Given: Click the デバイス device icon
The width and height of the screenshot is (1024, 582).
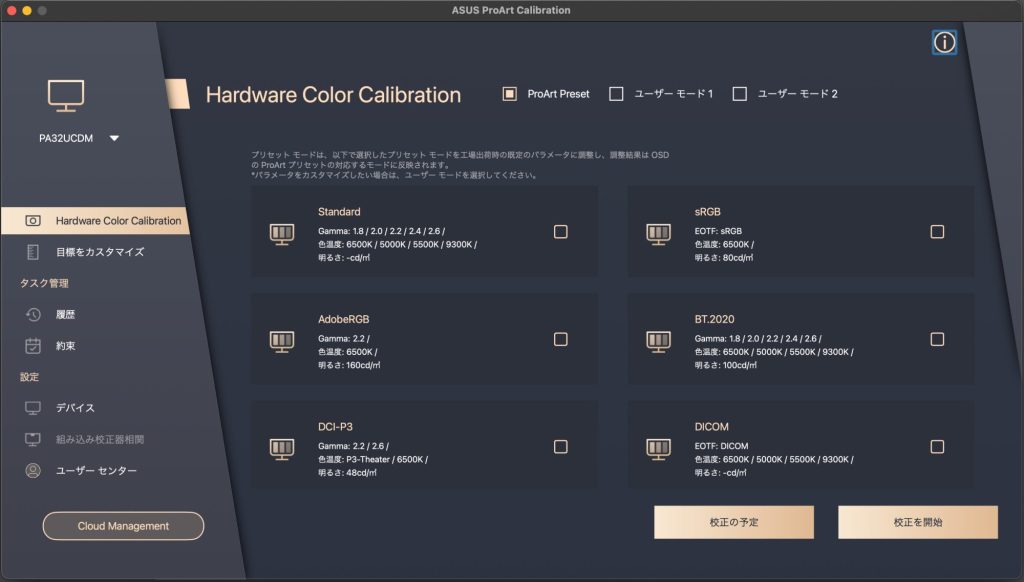Looking at the screenshot, I should click(33, 408).
